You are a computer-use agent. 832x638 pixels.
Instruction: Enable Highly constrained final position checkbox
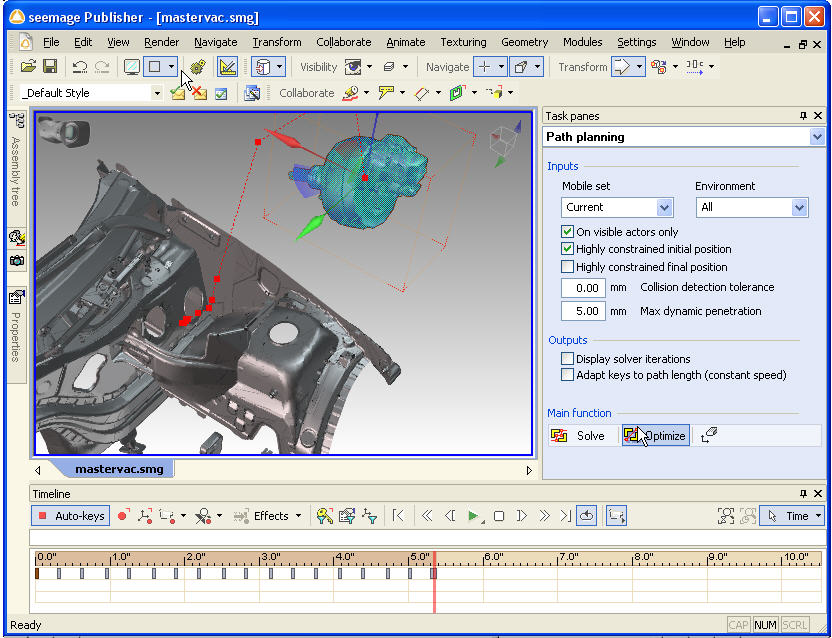(x=568, y=267)
